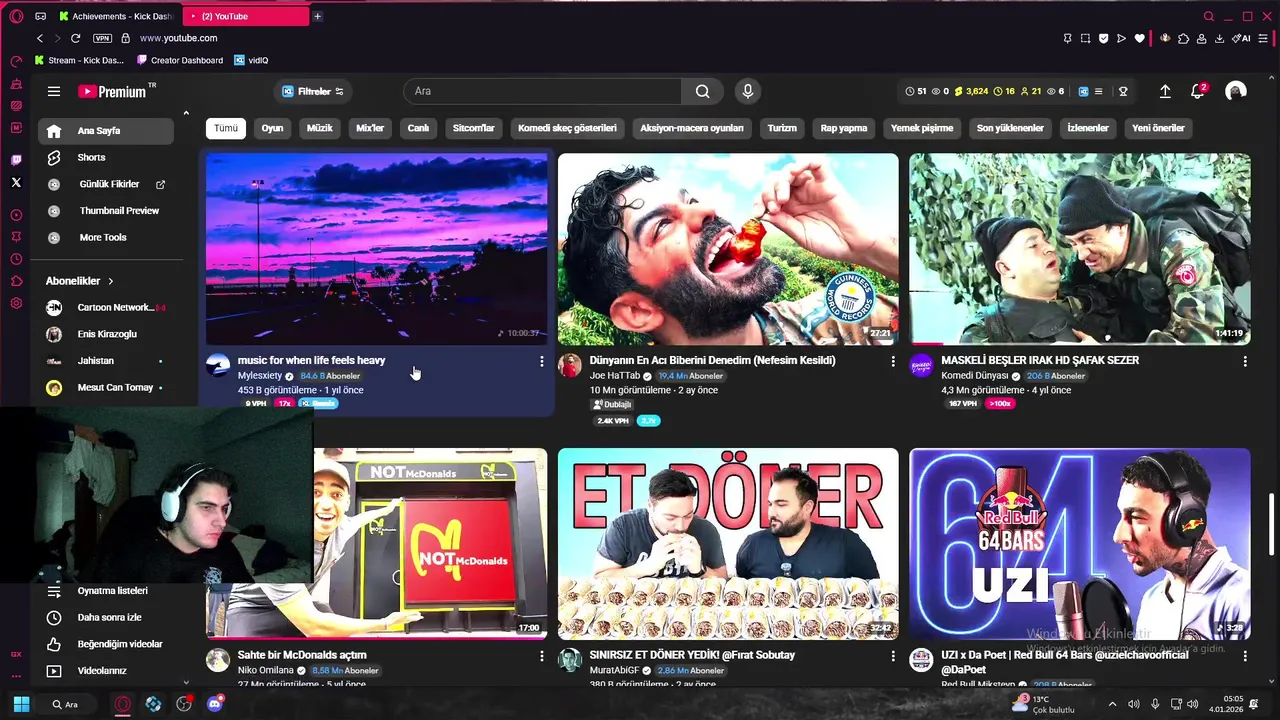Click vidIQ trophy icon in stats bar
This screenshot has height=720, width=1280.
[1123, 91]
